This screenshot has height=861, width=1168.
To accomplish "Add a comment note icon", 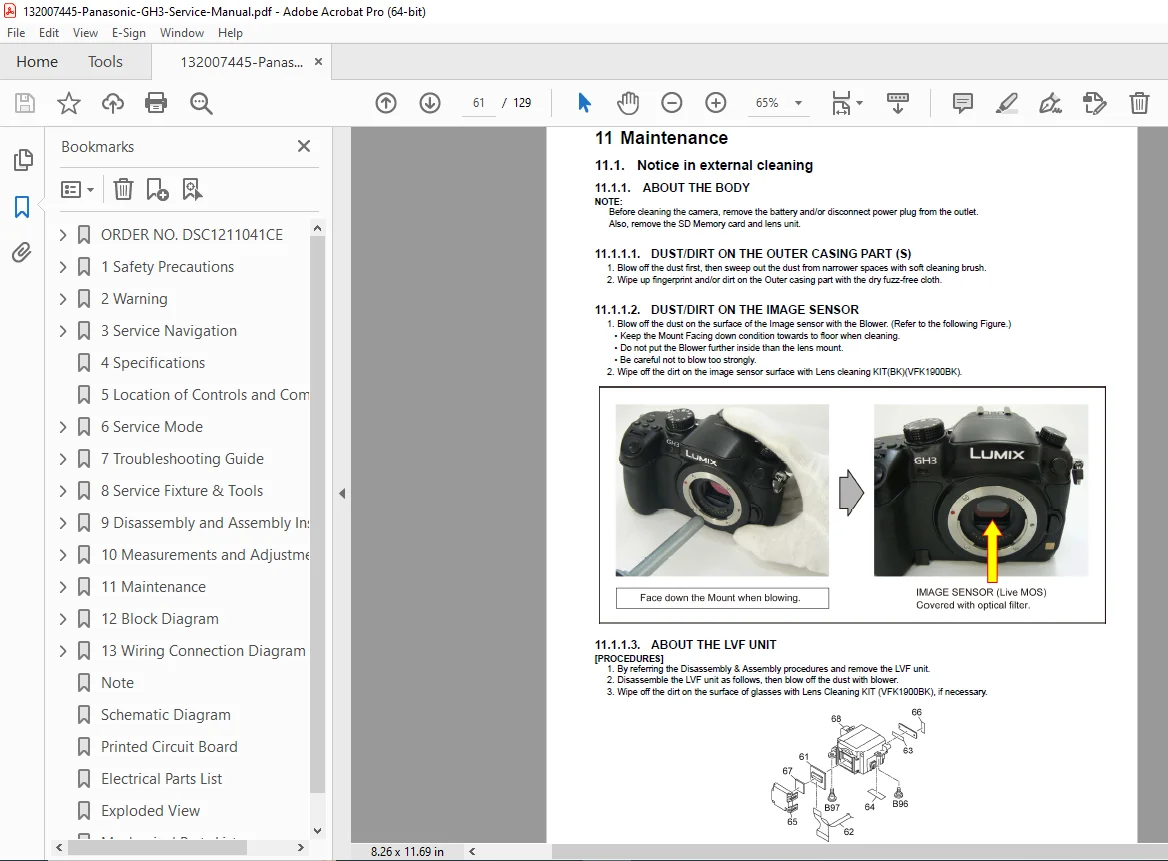I will click(x=962, y=103).
